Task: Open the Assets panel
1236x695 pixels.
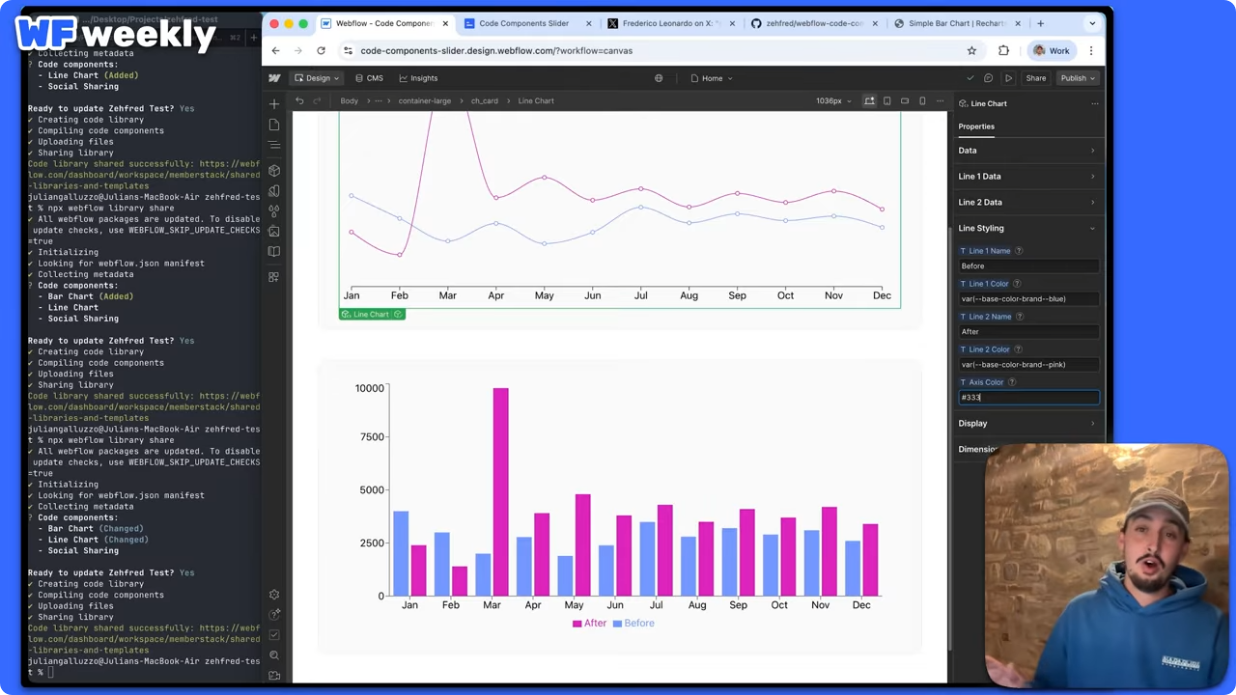Action: (x=274, y=231)
